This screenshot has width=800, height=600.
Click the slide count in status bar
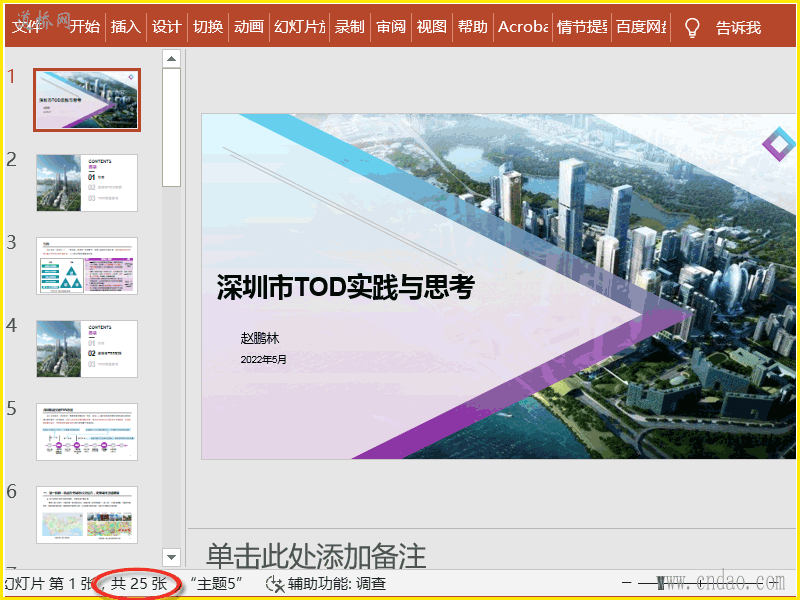pyautogui.click(x=139, y=584)
